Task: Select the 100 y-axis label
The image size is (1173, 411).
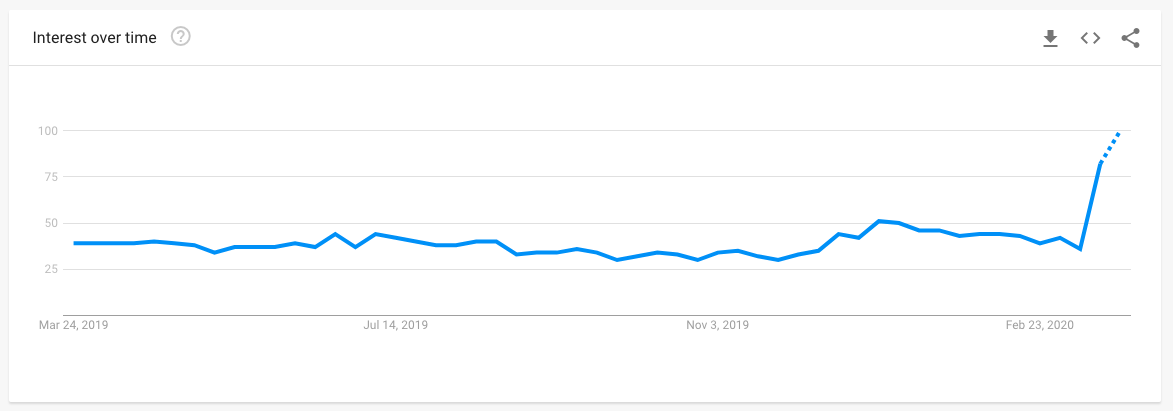Action: [48, 131]
